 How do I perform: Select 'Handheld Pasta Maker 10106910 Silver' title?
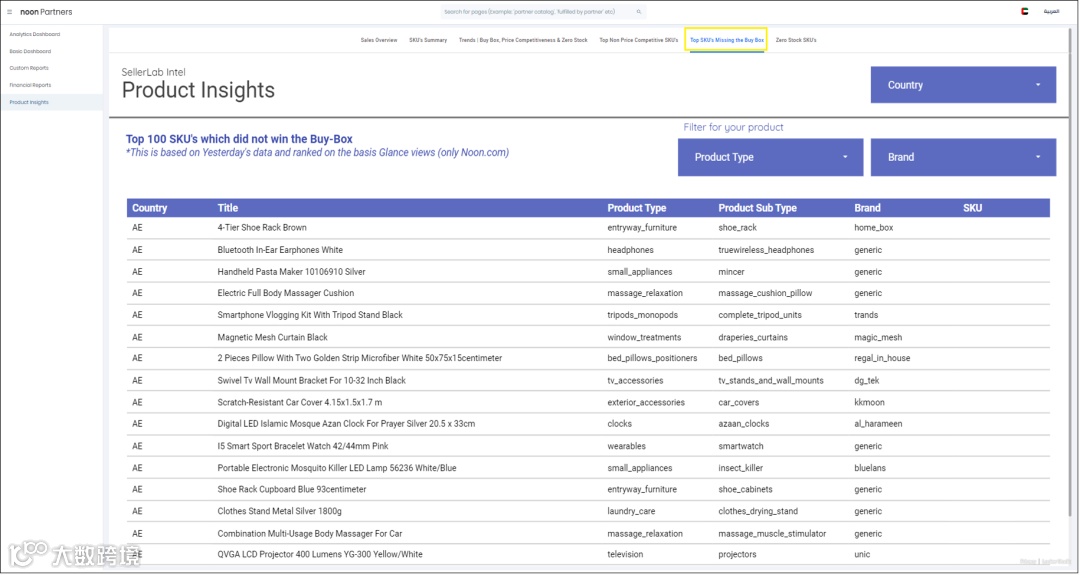click(x=291, y=271)
